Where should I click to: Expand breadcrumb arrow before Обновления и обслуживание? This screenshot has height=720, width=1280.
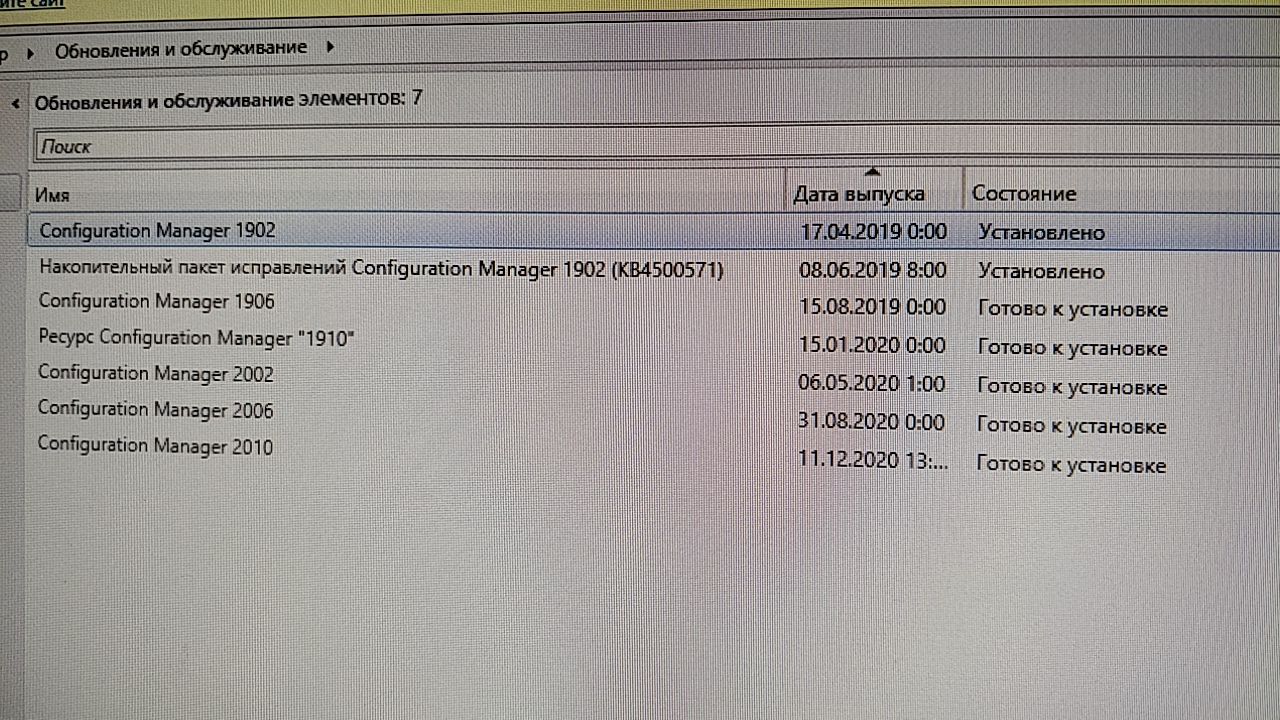click(31, 52)
